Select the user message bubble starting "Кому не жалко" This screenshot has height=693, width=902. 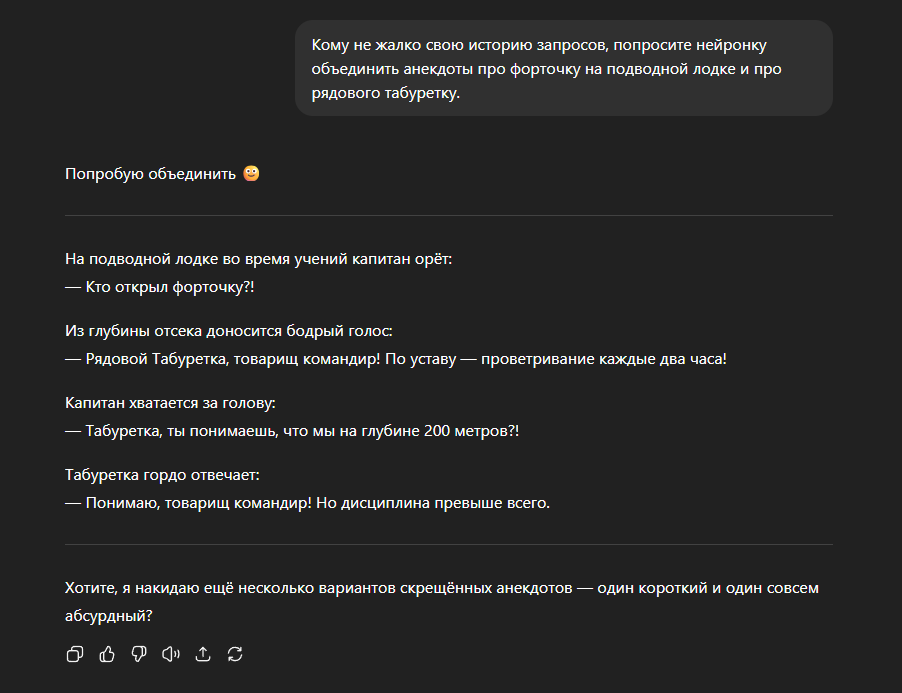(564, 68)
